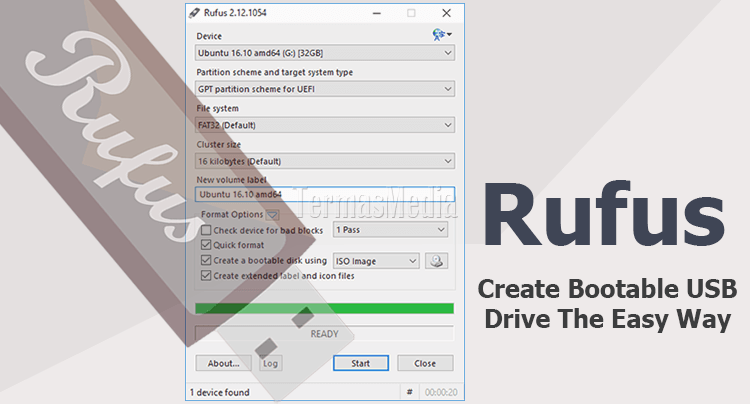The height and width of the screenshot is (404, 750).
Task: Click the Close button
Action: click(425, 363)
